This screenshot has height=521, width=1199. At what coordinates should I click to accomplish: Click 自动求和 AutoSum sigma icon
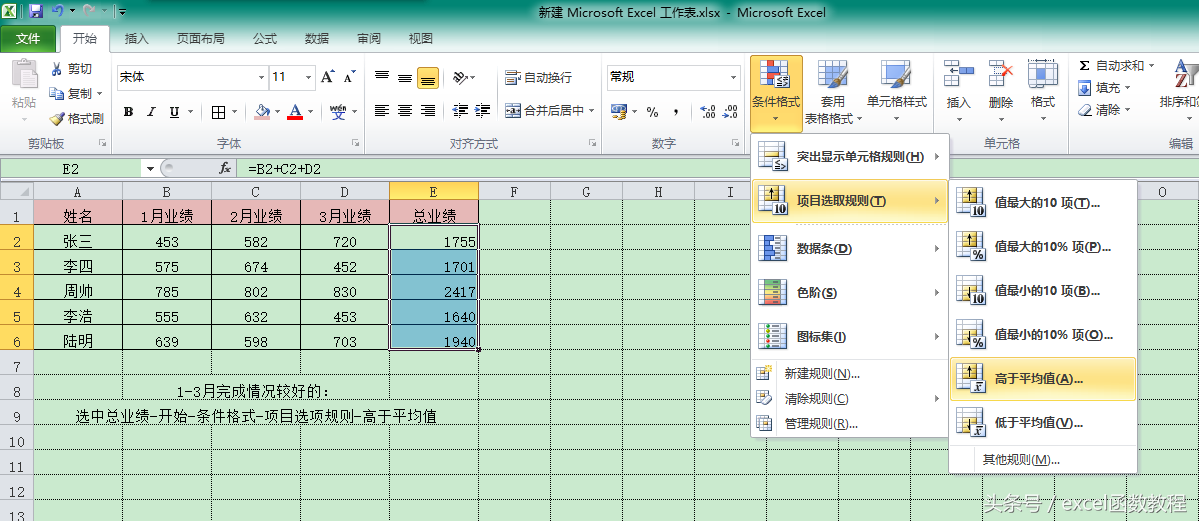pyautogui.click(x=1084, y=66)
